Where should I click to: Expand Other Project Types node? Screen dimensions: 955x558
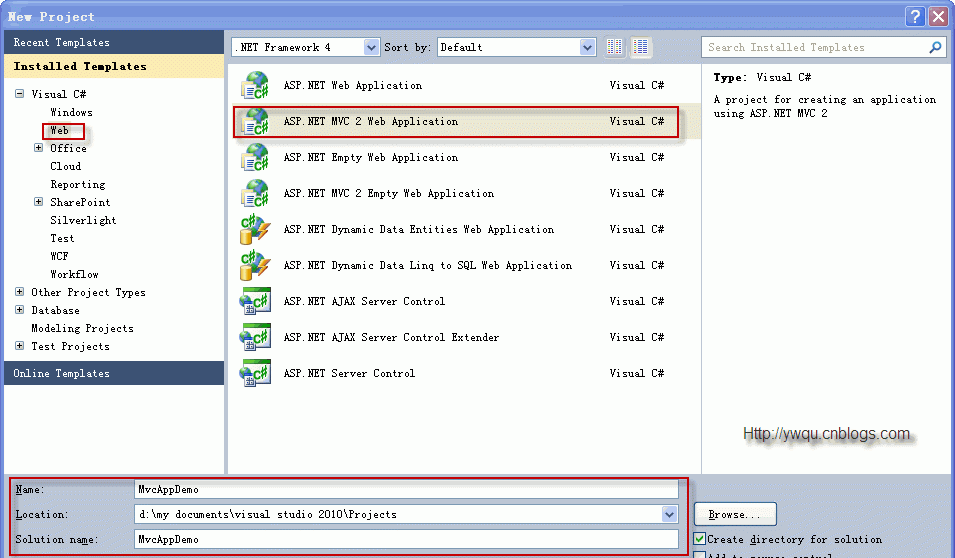coord(19,292)
